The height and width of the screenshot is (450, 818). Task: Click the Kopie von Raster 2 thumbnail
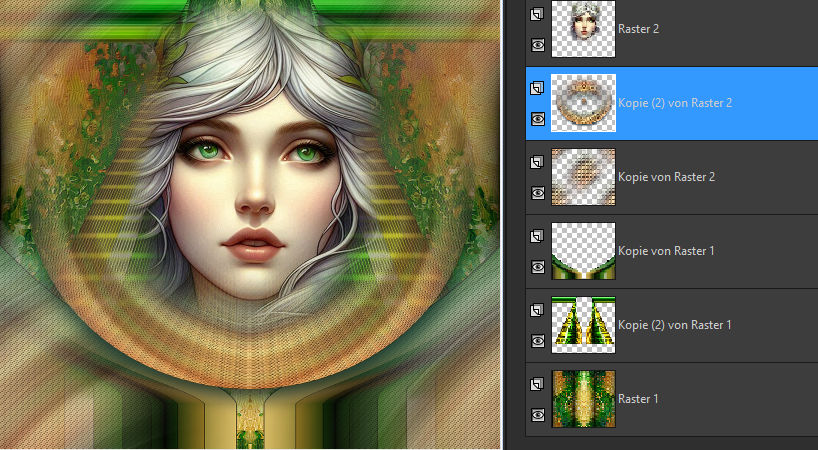tap(583, 177)
